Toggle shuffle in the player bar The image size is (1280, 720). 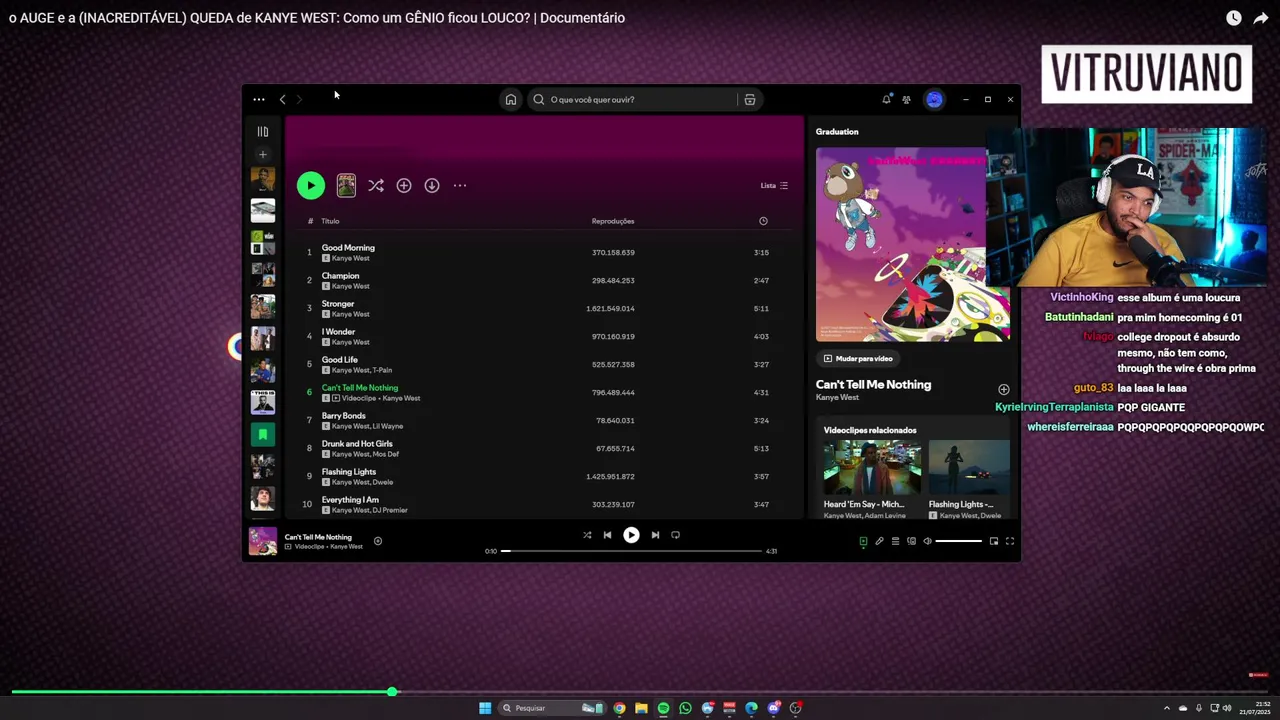click(587, 535)
